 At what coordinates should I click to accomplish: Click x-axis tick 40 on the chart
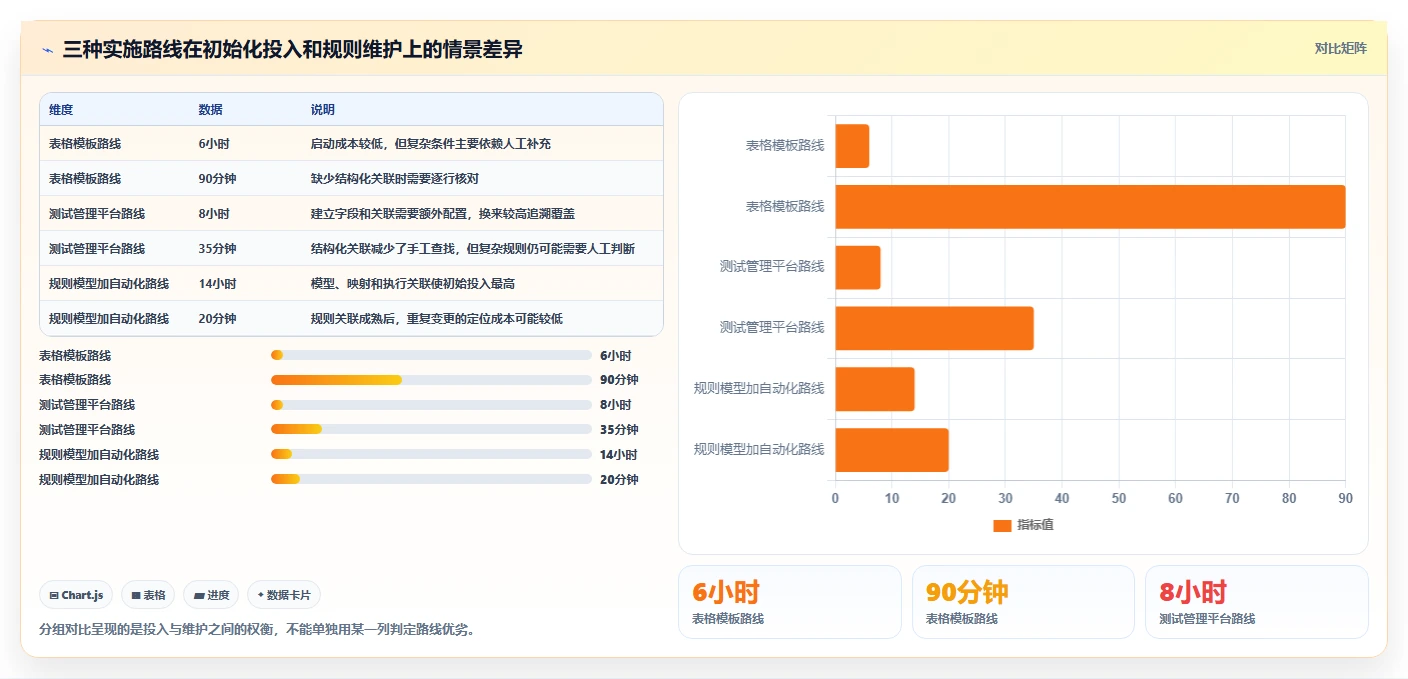click(x=1062, y=498)
